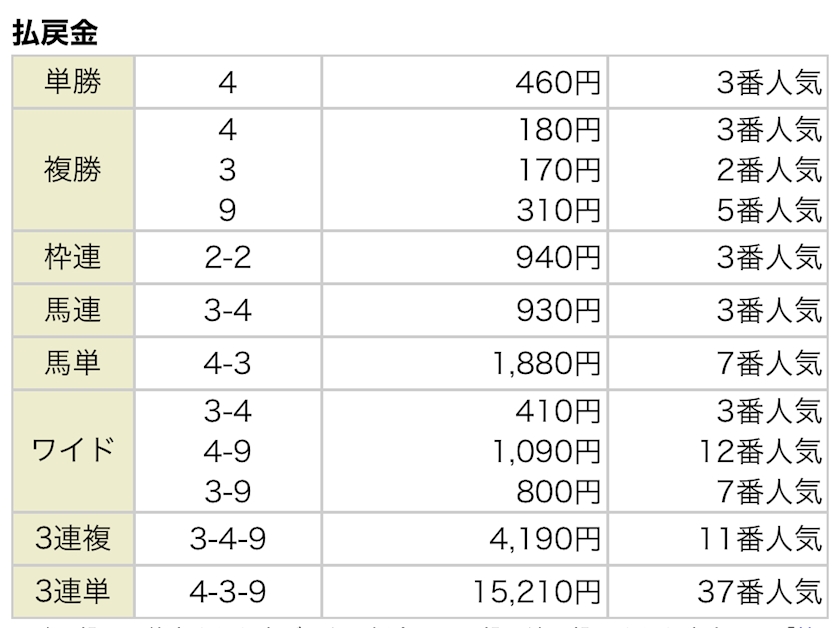Screen dimensions: 840x628
Task: Click the 12番人気 popularity cell
Action: 761,451
